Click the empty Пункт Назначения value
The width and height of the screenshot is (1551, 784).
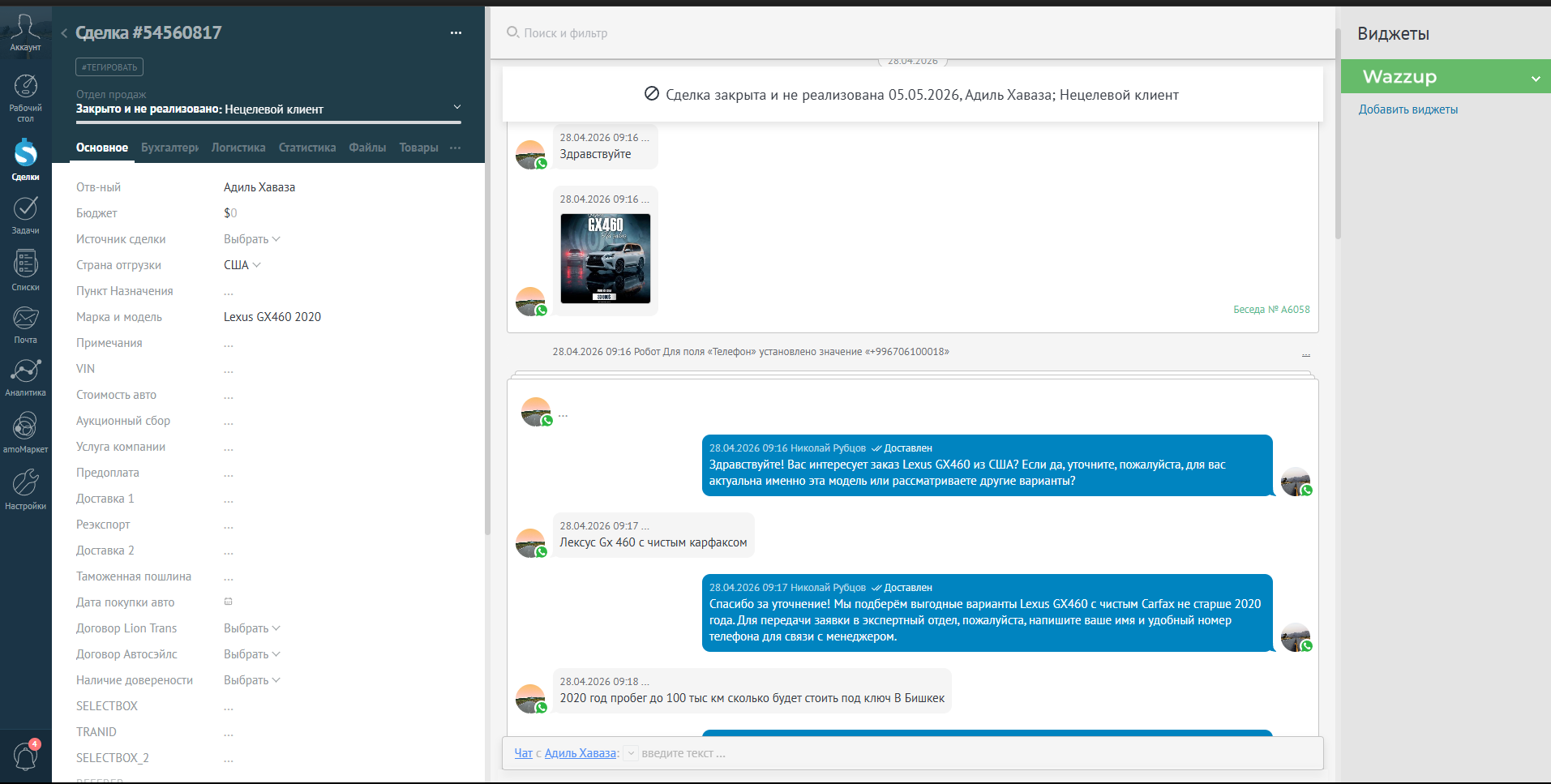pos(229,291)
